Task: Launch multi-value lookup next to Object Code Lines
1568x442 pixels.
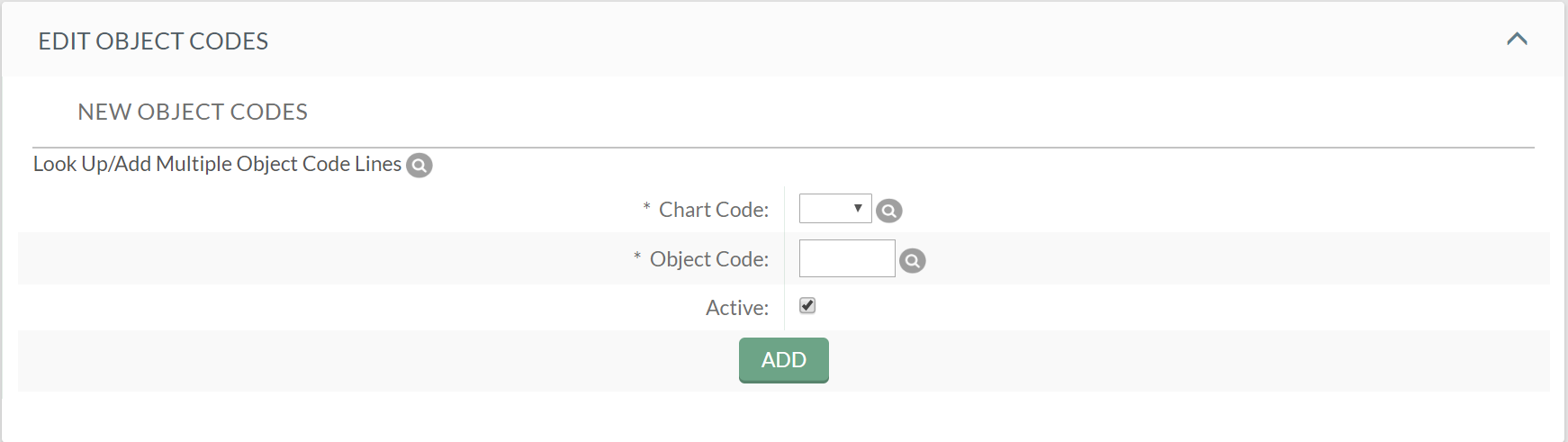Action: point(419,166)
